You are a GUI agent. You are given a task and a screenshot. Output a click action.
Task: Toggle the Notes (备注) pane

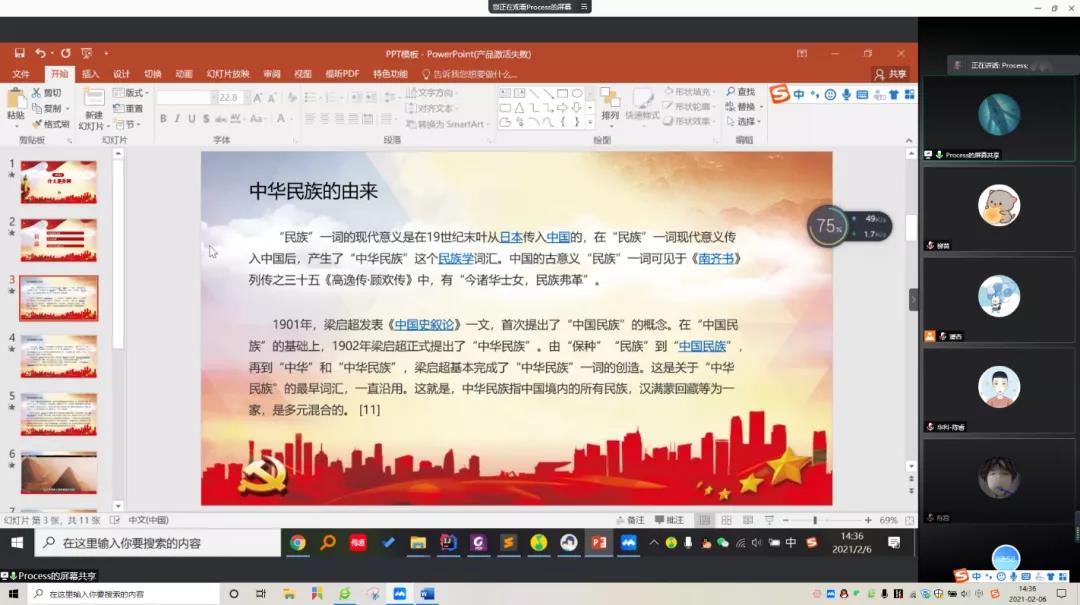click(631, 520)
